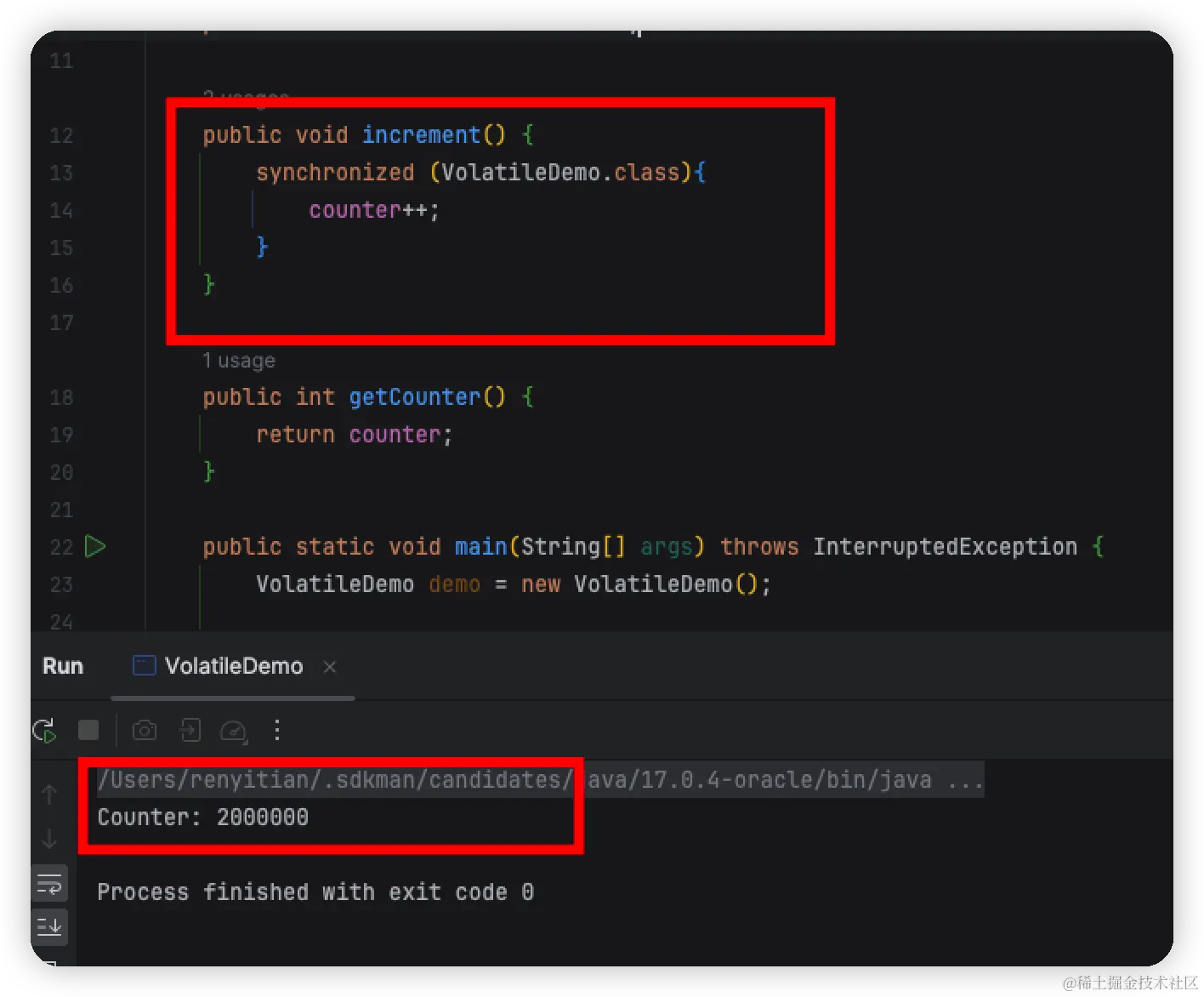Screen dimensions: 1204x997
Task: Click the "return counter;" statement
Action: pyautogui.click(x=355, y=435)
